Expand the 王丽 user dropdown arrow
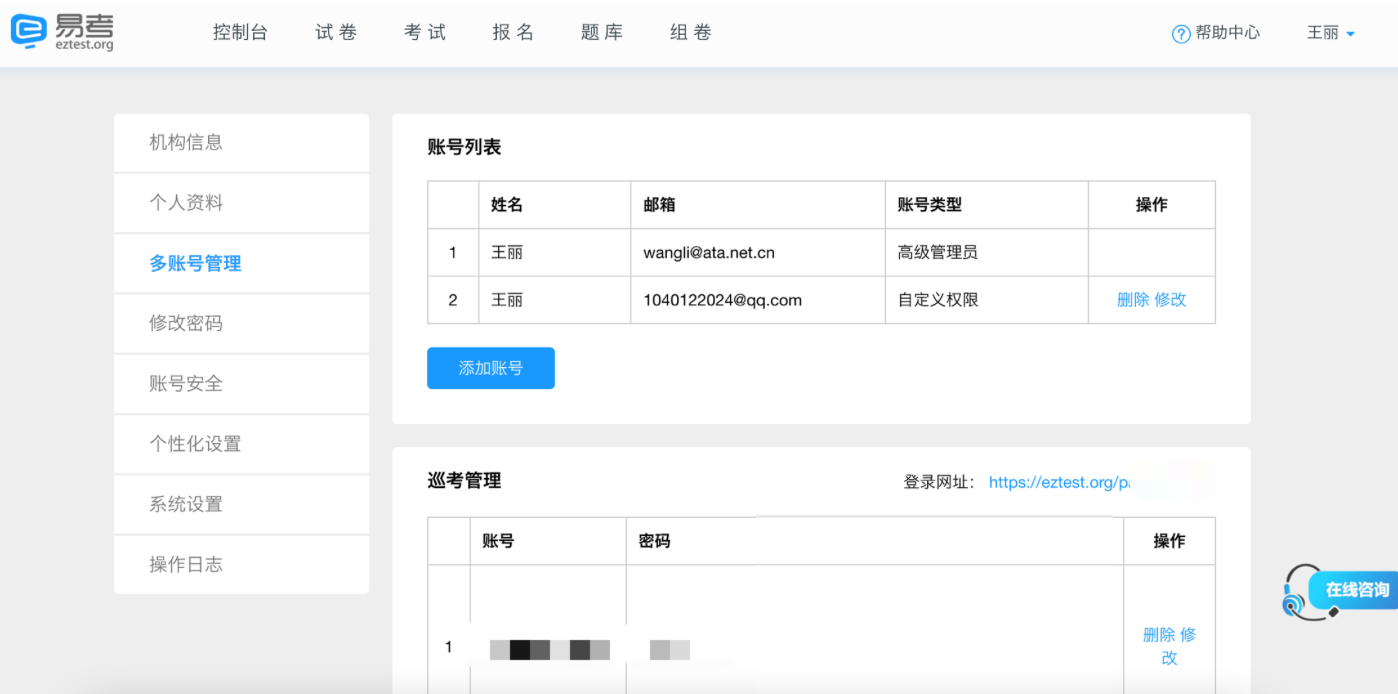Image resolution: width=1398 pixels, height=694 pixels. click(1350, 34)
